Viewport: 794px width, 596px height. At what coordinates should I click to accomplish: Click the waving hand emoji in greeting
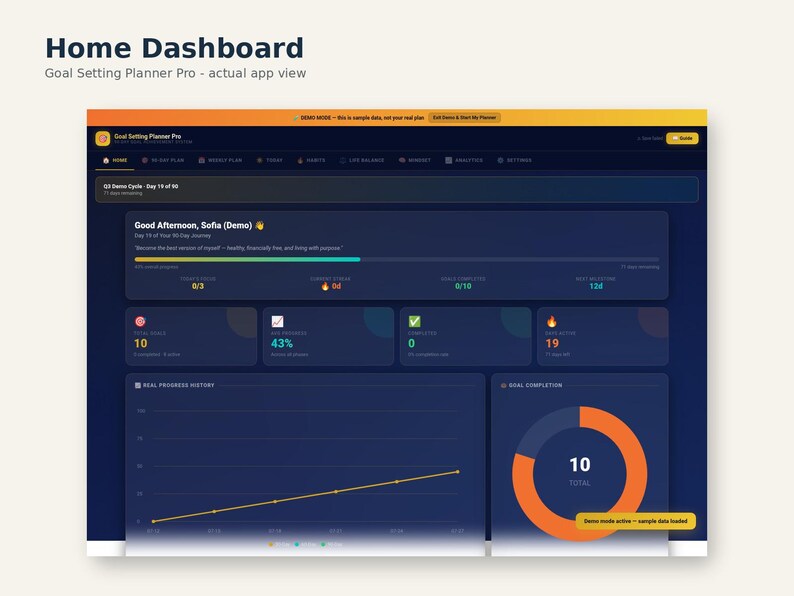point(260,225)
